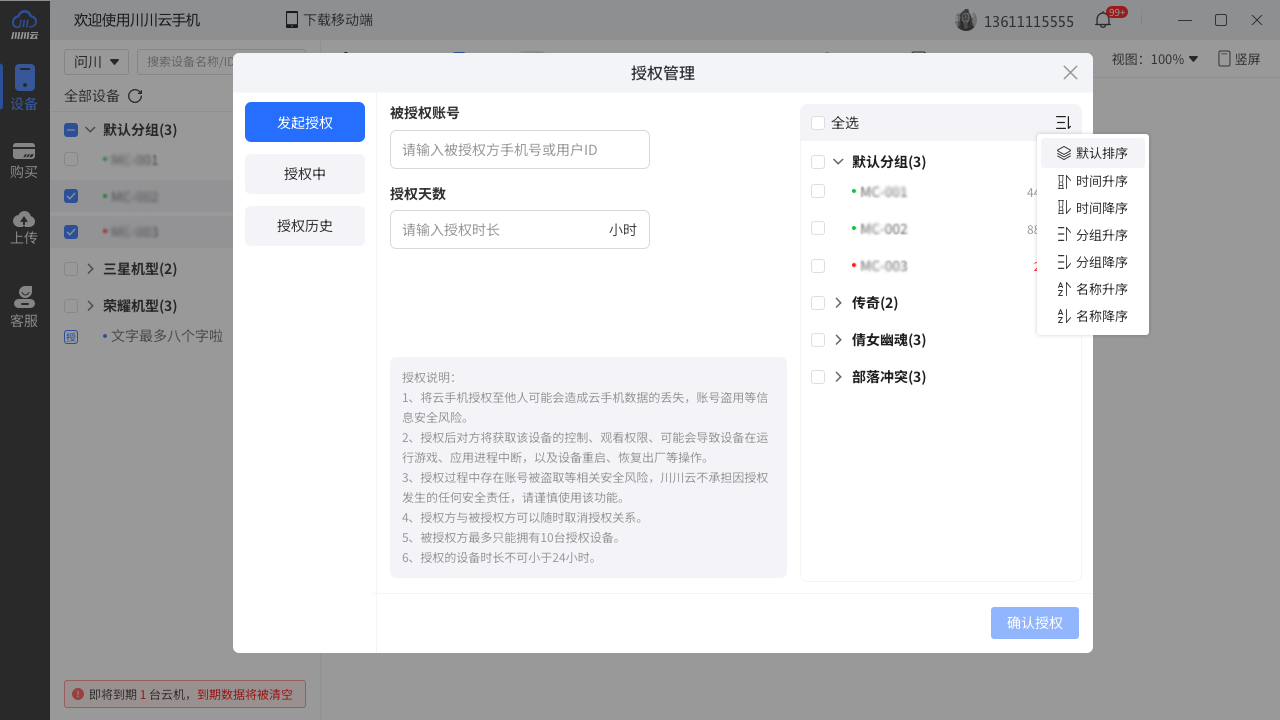Viewport: 1280px width, 720px height.
Task: Click the 被授权账号 input field
Action: (x=519, y=150)
